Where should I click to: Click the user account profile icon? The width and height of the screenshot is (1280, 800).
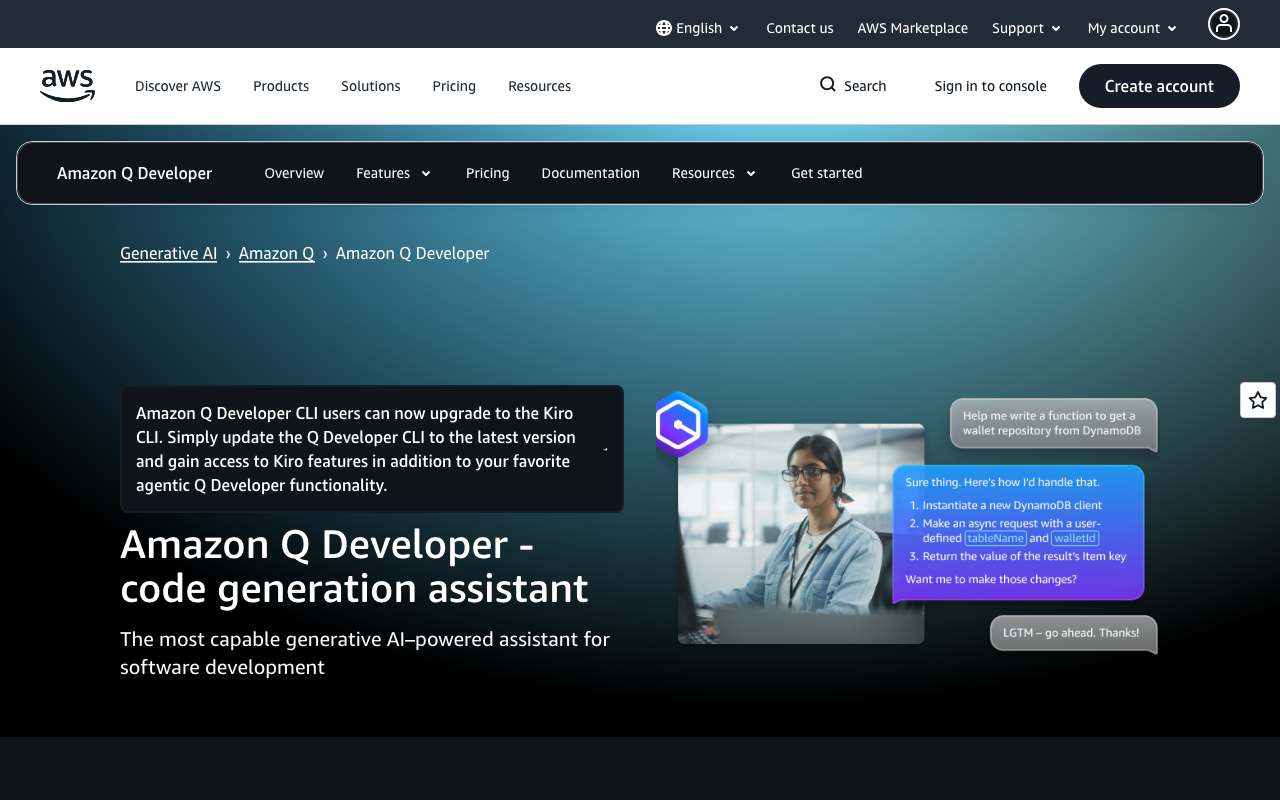pos(1223,23)
